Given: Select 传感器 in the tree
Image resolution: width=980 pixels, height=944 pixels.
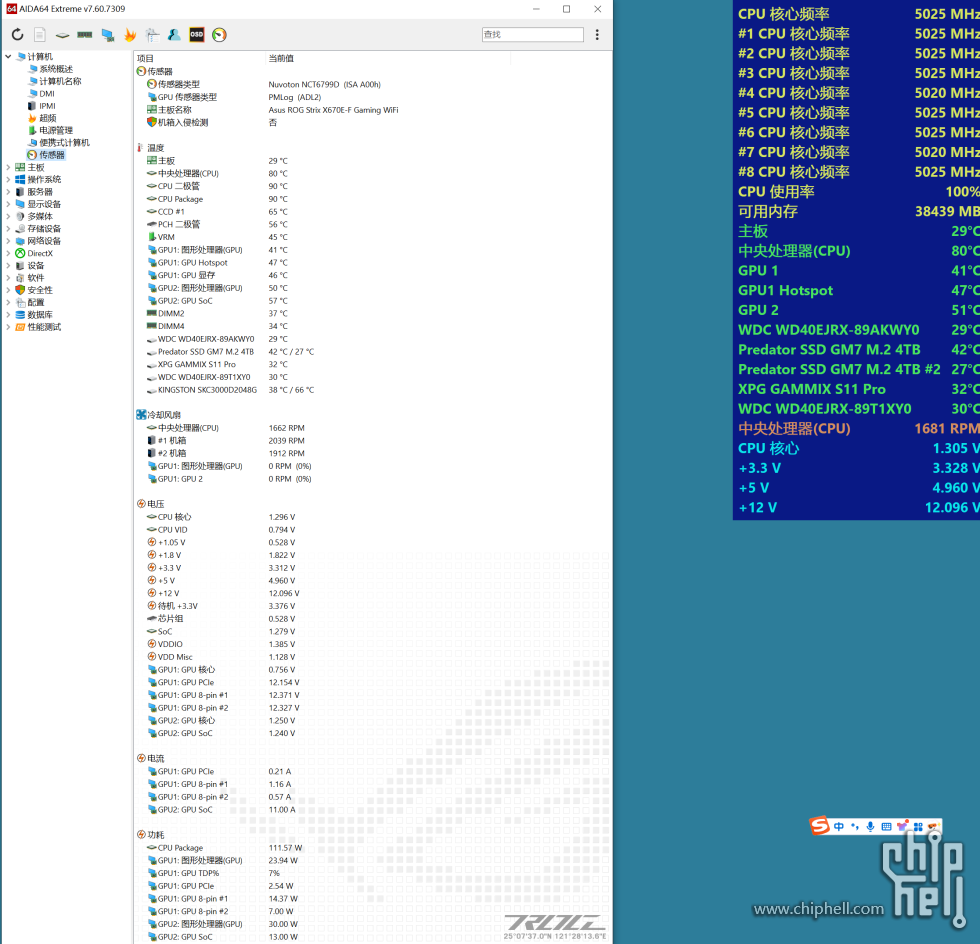Looking at the screenshot, I should click(x=52, y=155).
